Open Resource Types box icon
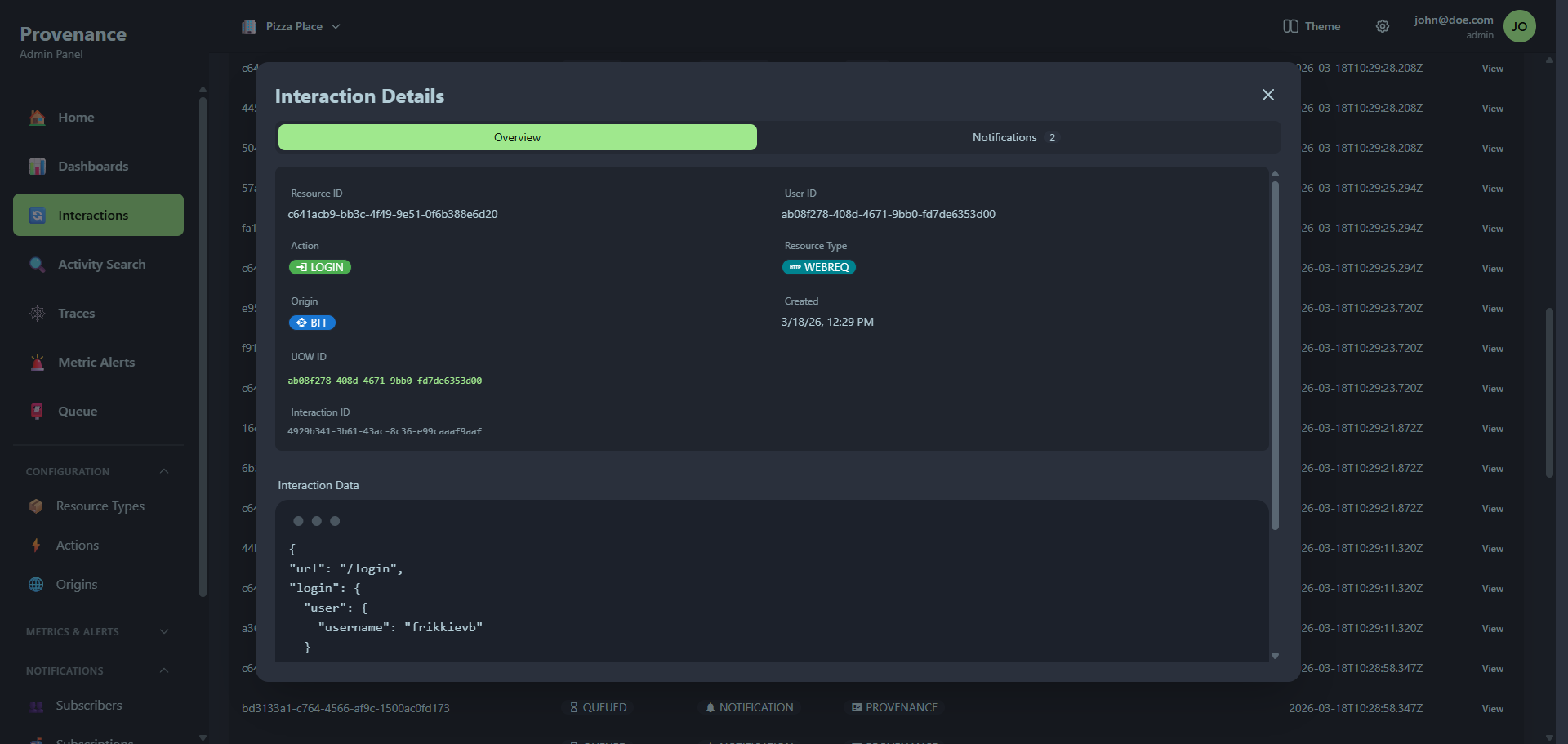The image size is (1568, 744). pyautogui.click(x=36, y=506)
